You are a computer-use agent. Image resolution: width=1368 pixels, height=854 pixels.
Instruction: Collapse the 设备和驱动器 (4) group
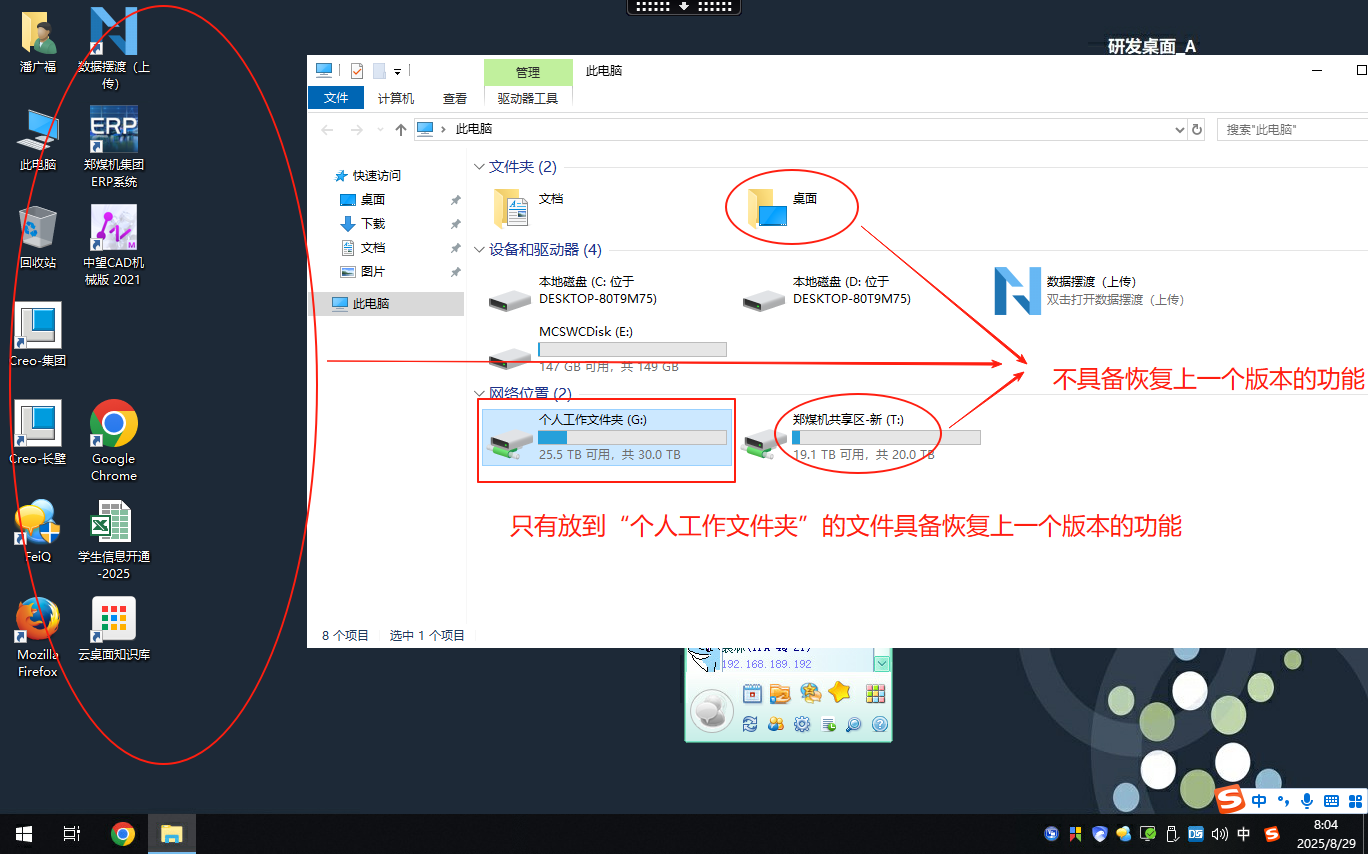(478, 250)
